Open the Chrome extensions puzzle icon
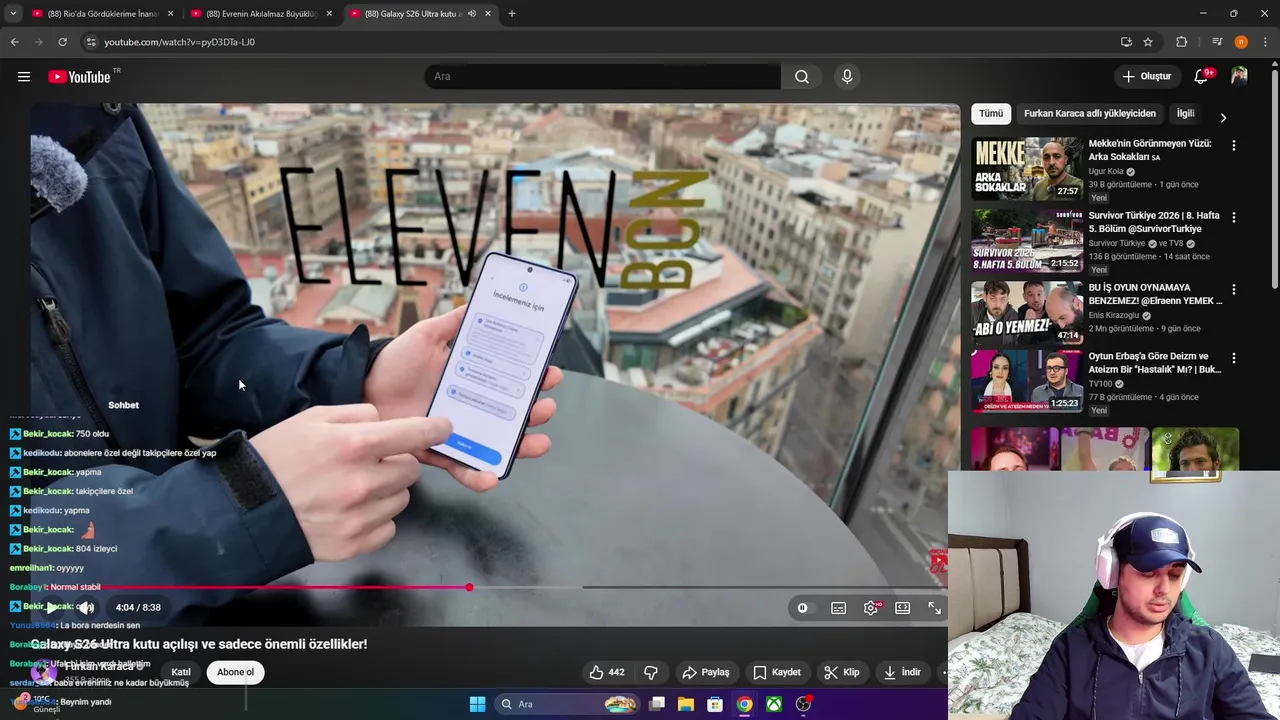This screenshot has width=1280, height=720. tap(1182, 42)
